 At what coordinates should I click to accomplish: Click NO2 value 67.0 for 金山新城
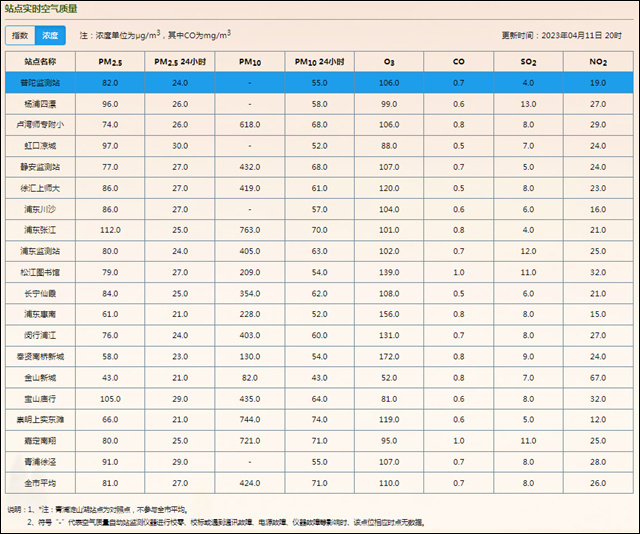pos(598,378)
